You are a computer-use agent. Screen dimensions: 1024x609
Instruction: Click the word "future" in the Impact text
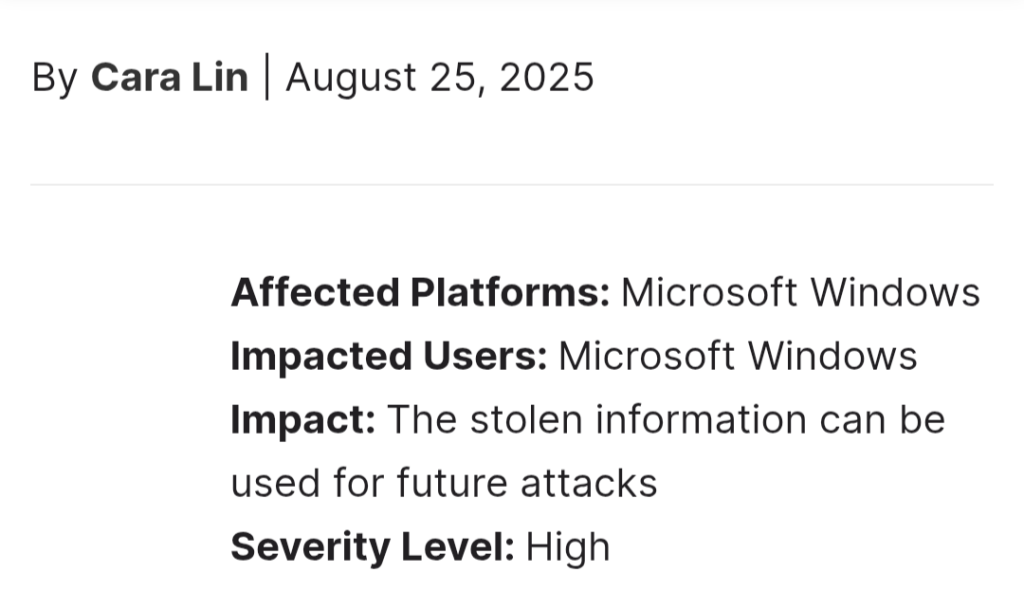[x=452, y=483]
